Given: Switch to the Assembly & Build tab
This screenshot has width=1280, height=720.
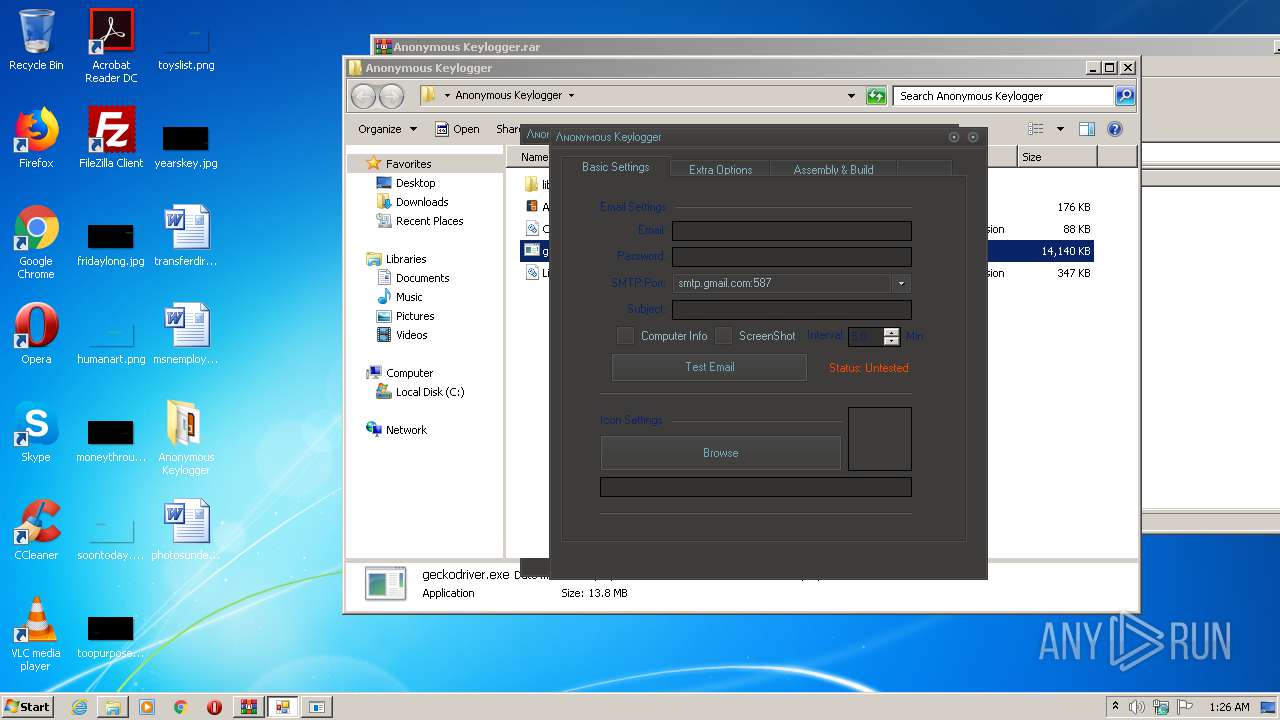Looking at the screenshot, I should tap(833, 170).
